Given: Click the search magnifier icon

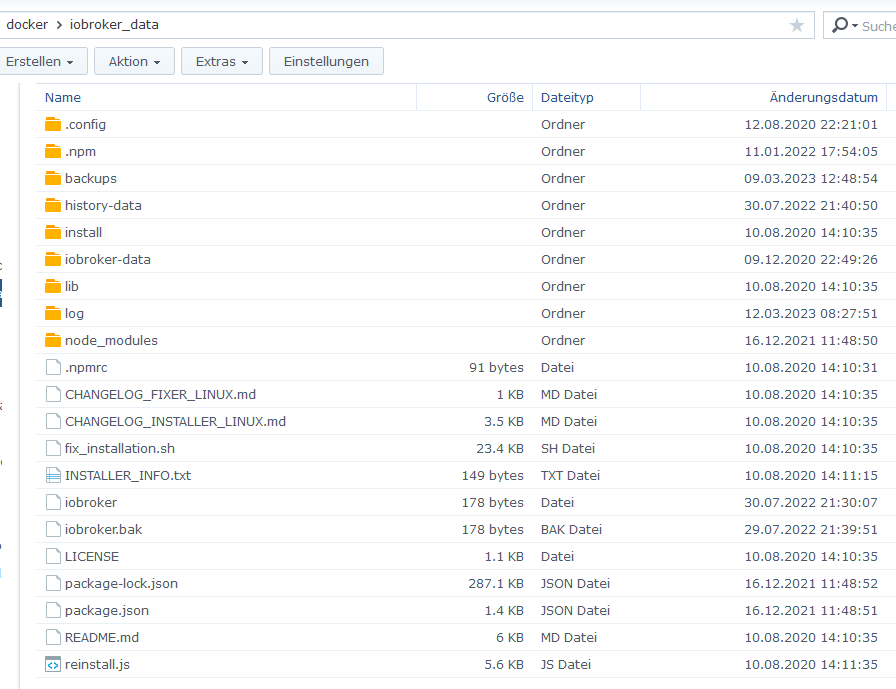Looking at the screenshot, I should click(x=840, y=25).
